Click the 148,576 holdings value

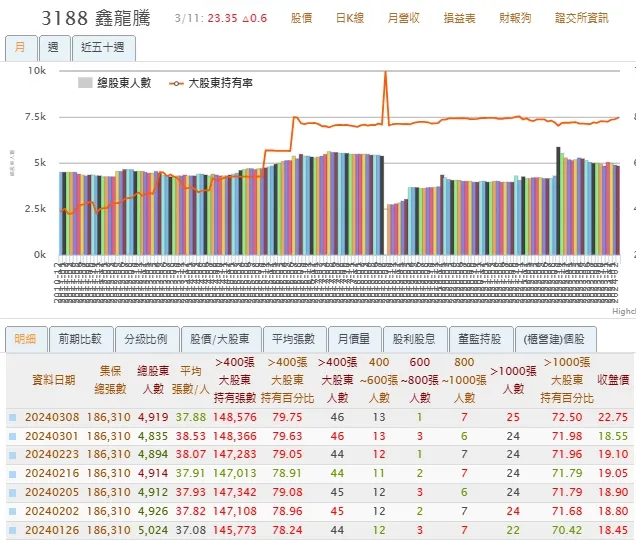coord(235,417)
